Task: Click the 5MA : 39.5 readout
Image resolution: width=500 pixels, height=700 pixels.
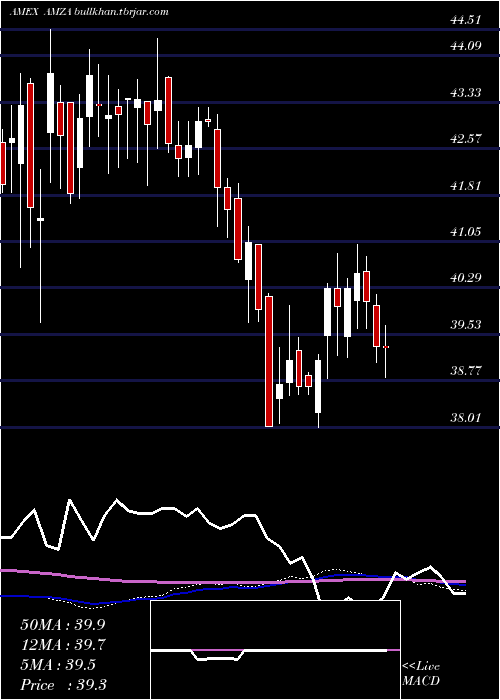Action: coord(58,665)
